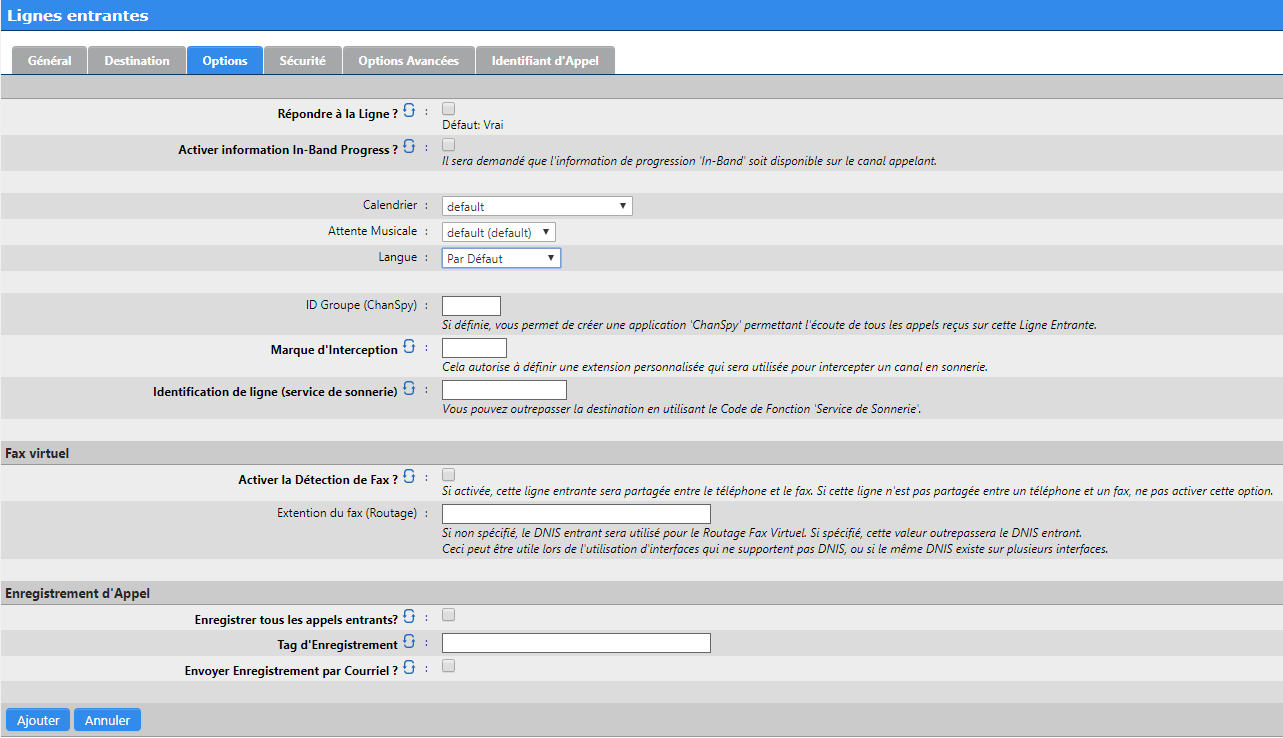Open the Langue dropdown

pos(501,258)
